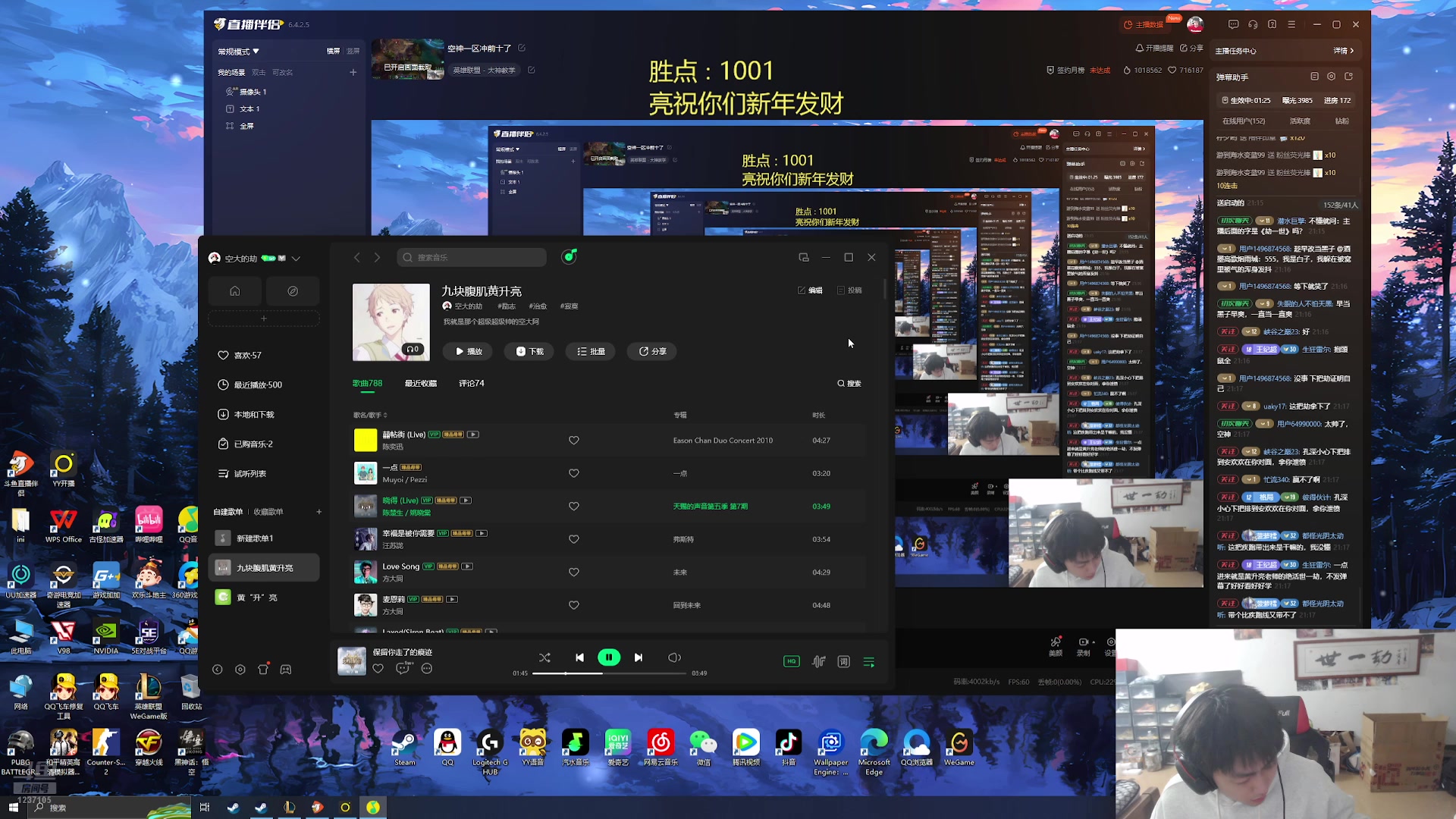Screen dimensions: 1456x819
Task: Open the play queue list icon
Action: pos(869,661)
